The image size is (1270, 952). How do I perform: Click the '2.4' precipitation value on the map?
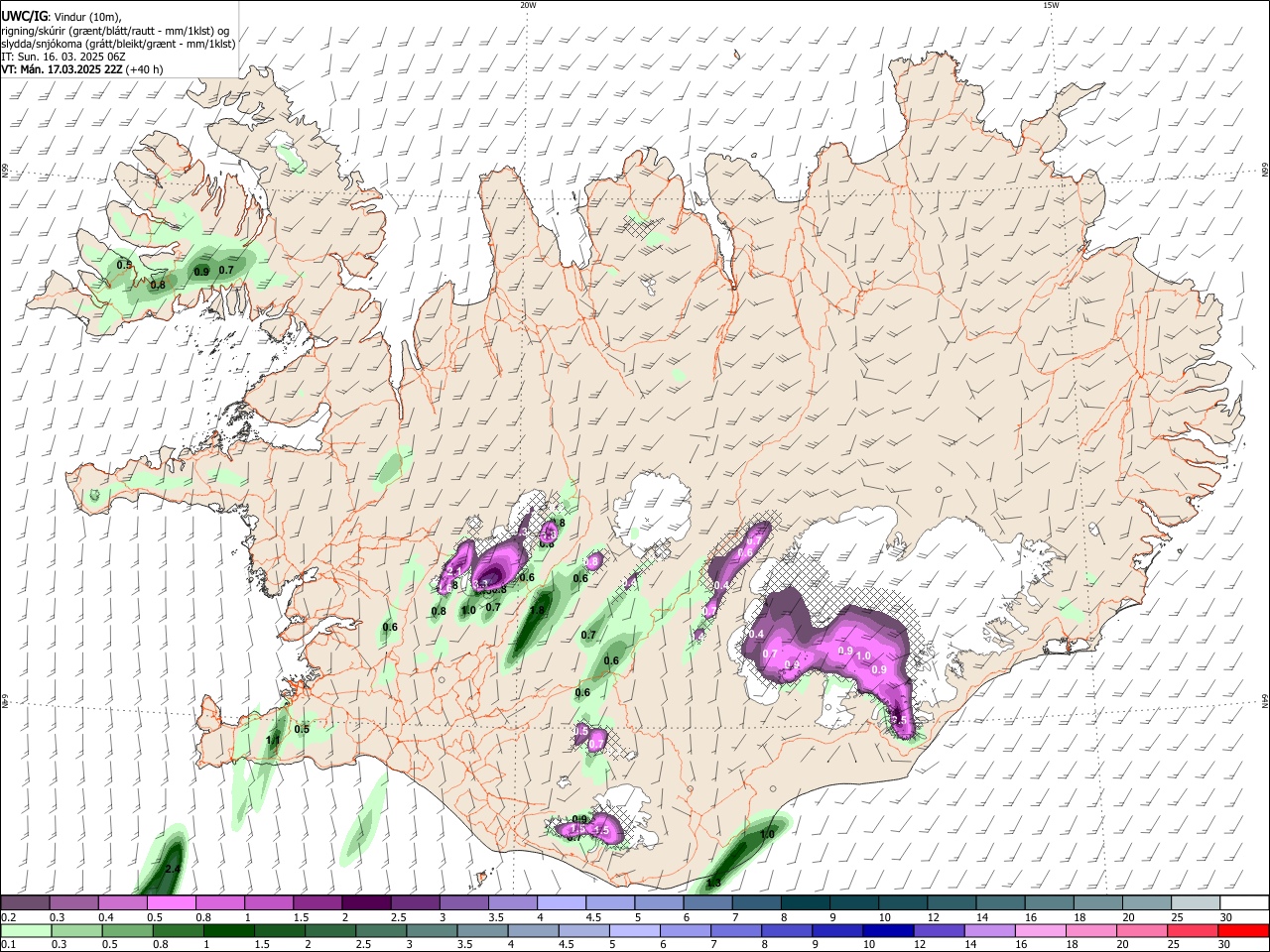pos(173,870)
